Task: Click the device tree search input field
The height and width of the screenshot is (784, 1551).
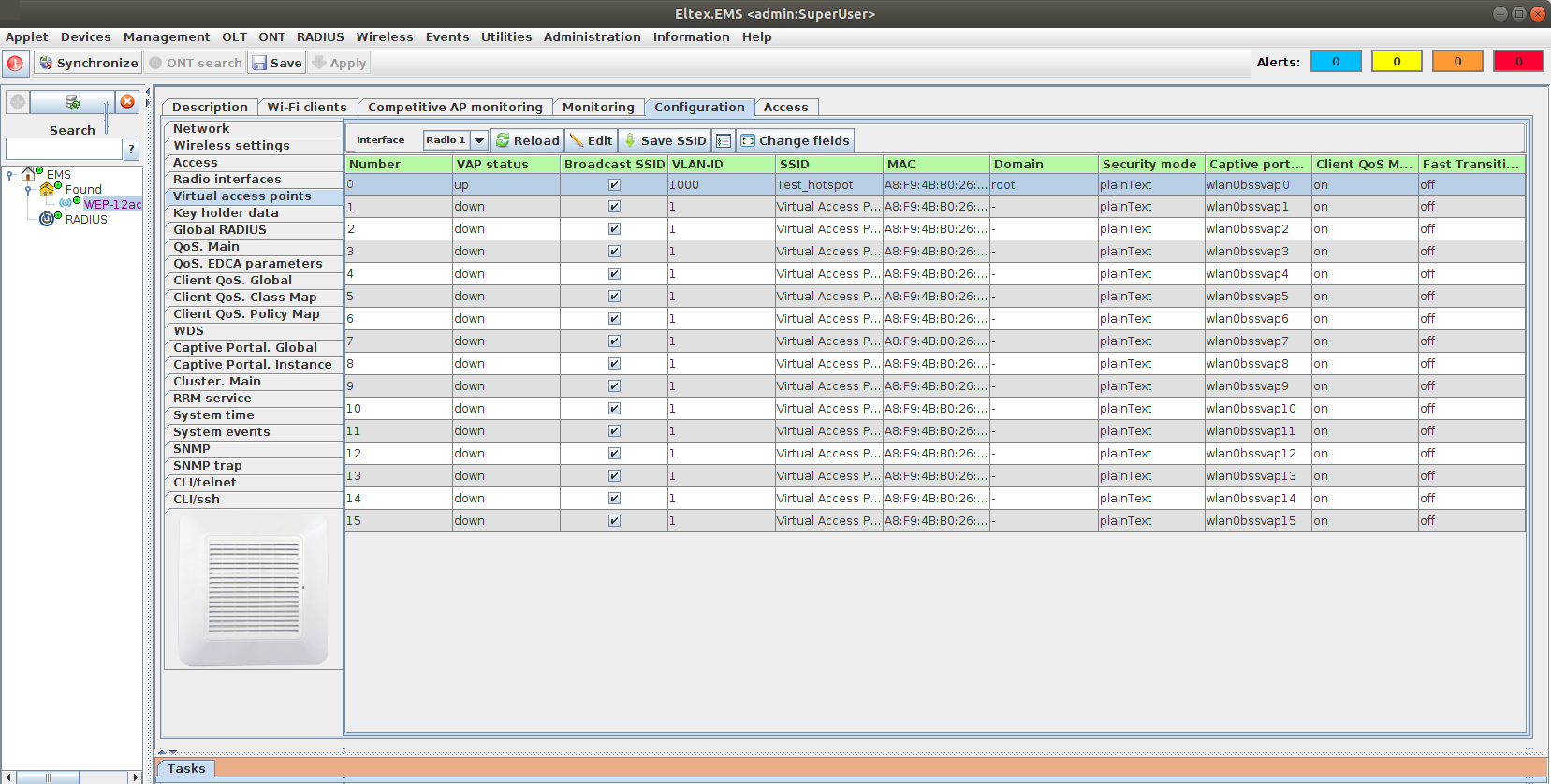Action: [x=64, y=149]
